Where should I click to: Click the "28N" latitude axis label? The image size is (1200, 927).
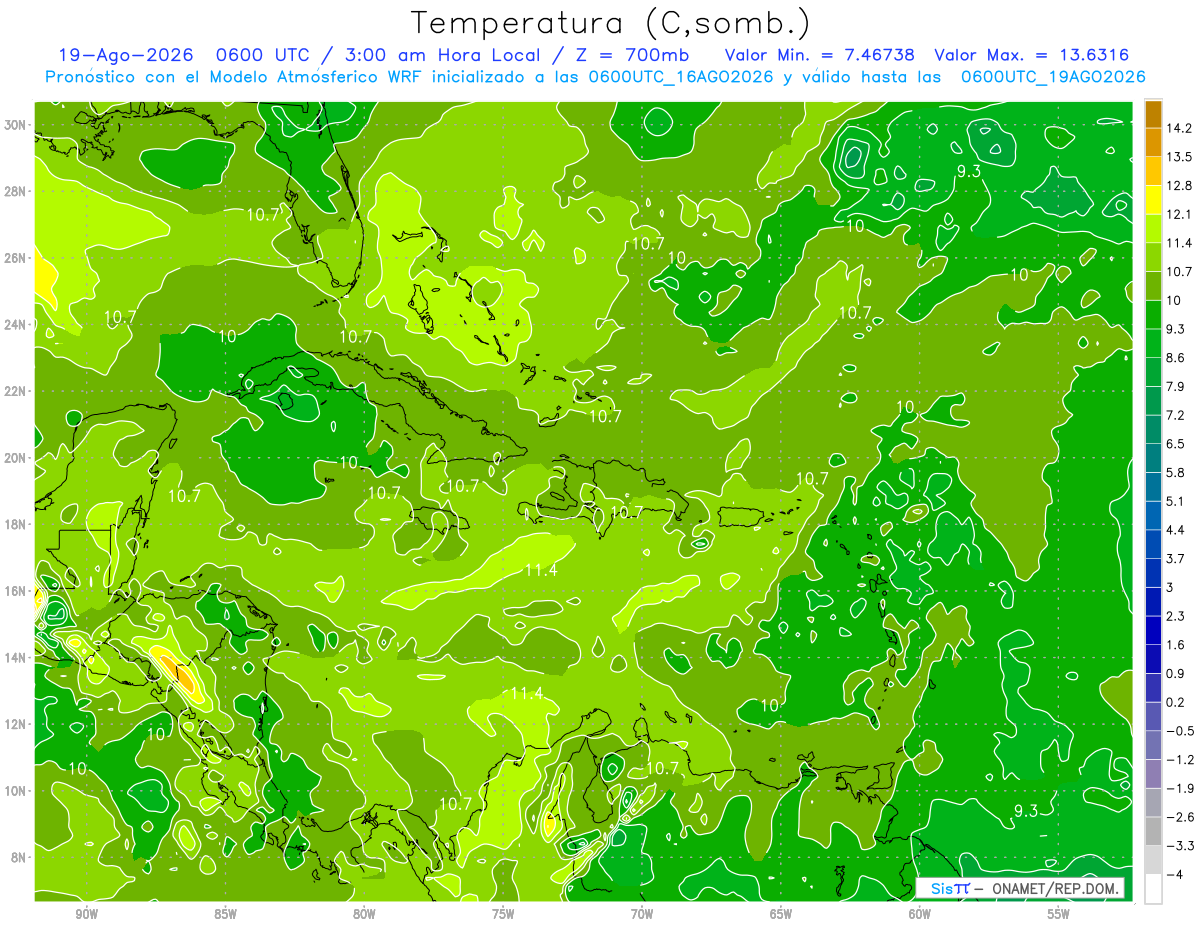17,191
